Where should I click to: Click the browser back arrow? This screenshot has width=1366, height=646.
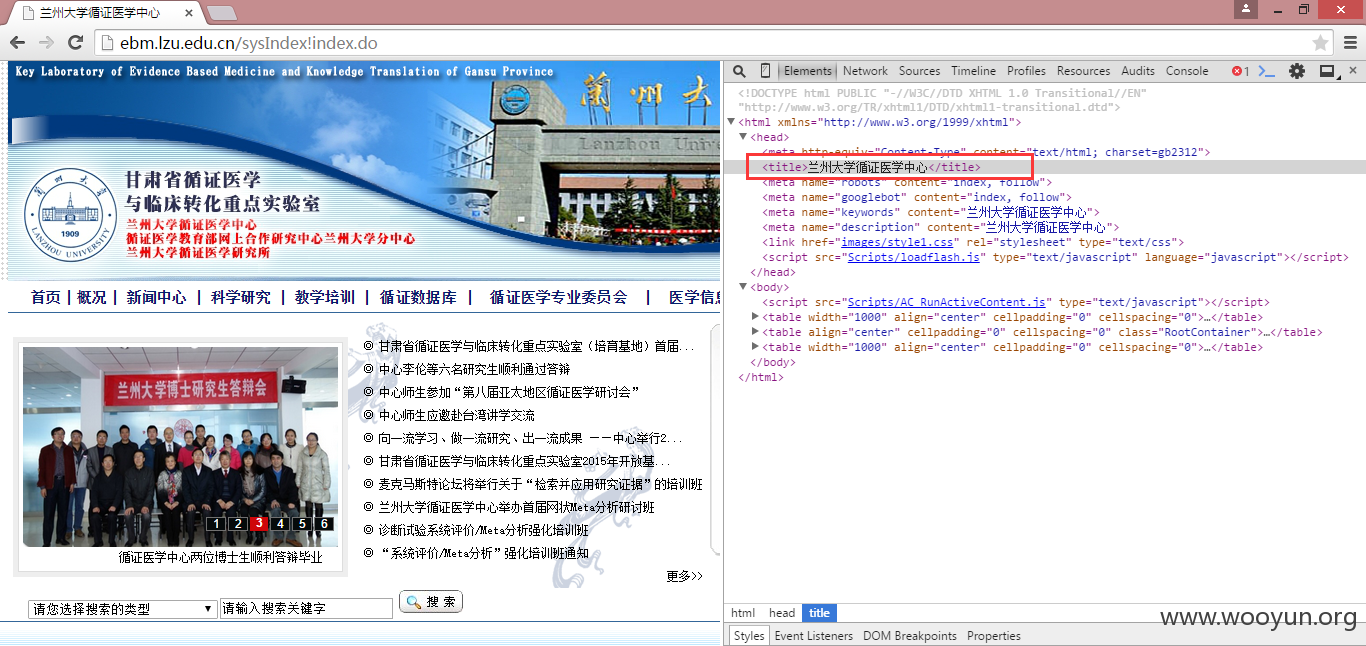18,43
